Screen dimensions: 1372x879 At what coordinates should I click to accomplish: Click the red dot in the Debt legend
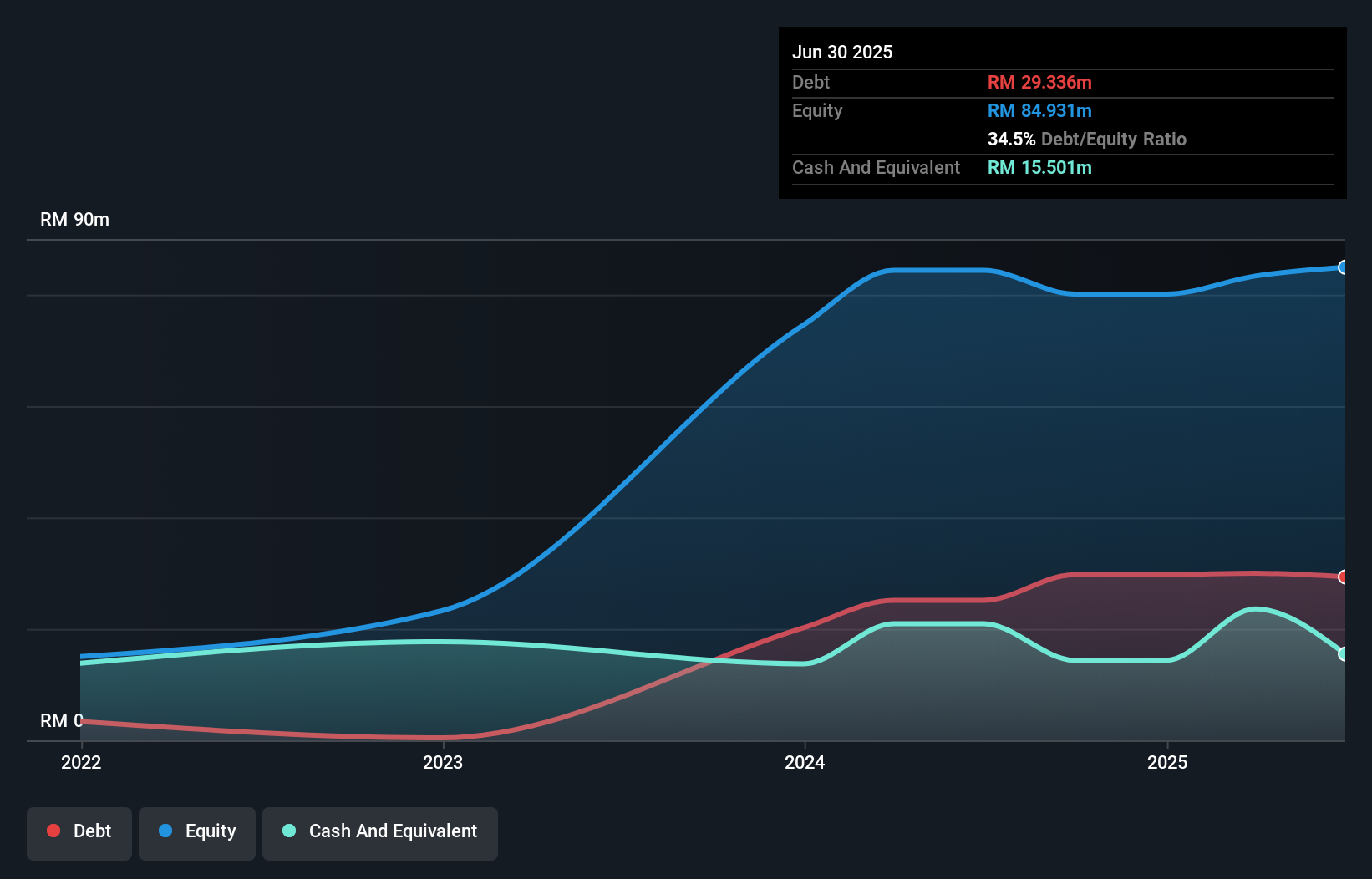coord(53,831)
